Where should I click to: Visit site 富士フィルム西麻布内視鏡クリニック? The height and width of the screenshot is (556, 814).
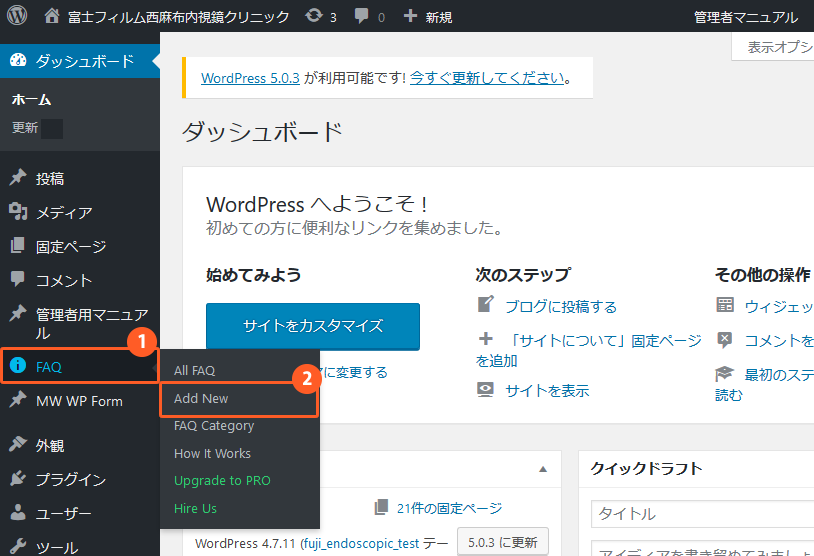point(179,17)
